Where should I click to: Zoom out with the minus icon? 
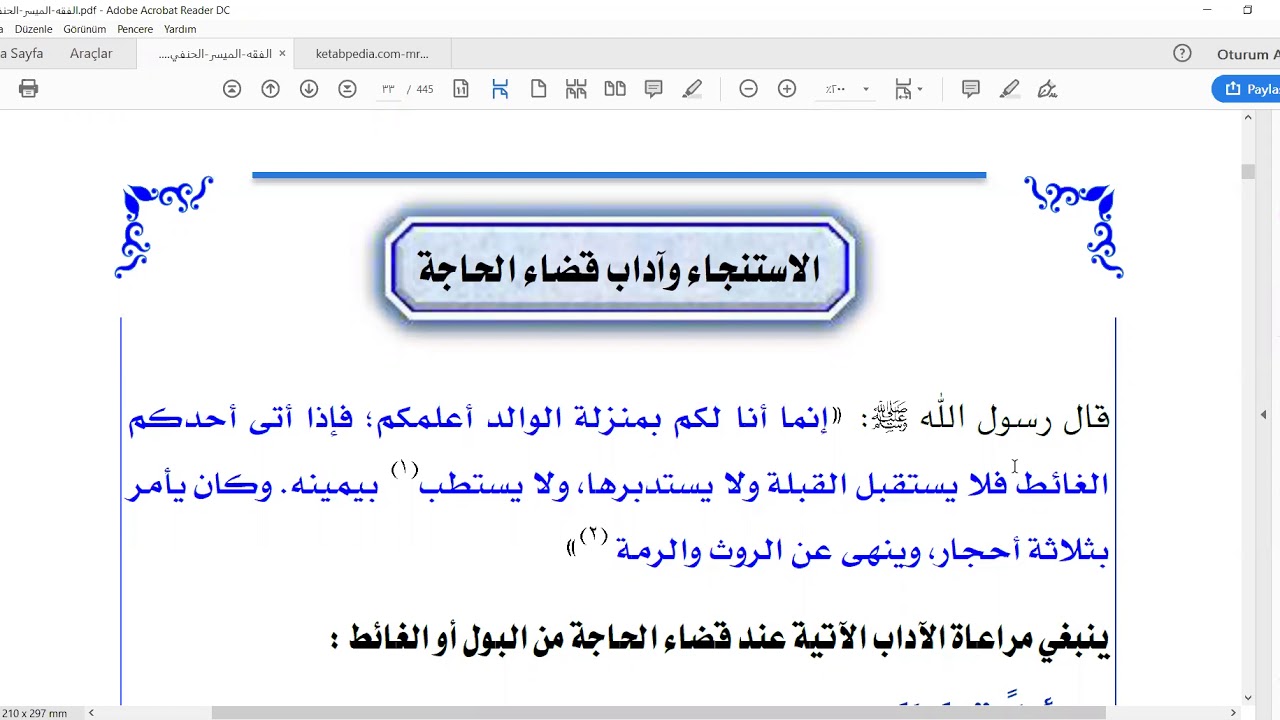[x=748, y=89]
